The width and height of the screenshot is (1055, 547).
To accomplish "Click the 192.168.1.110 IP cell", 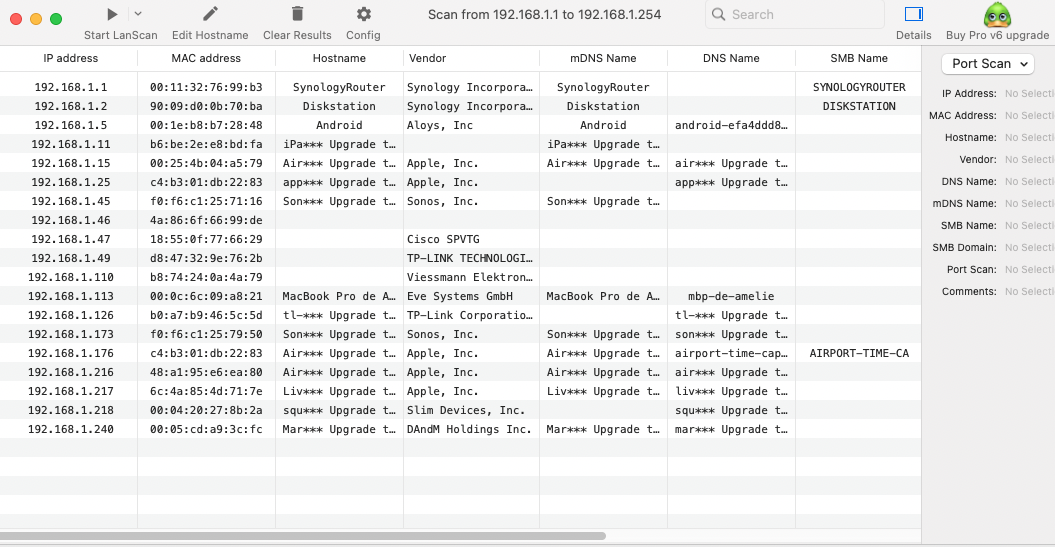I will pyautogui.click(x=71, y=277).
